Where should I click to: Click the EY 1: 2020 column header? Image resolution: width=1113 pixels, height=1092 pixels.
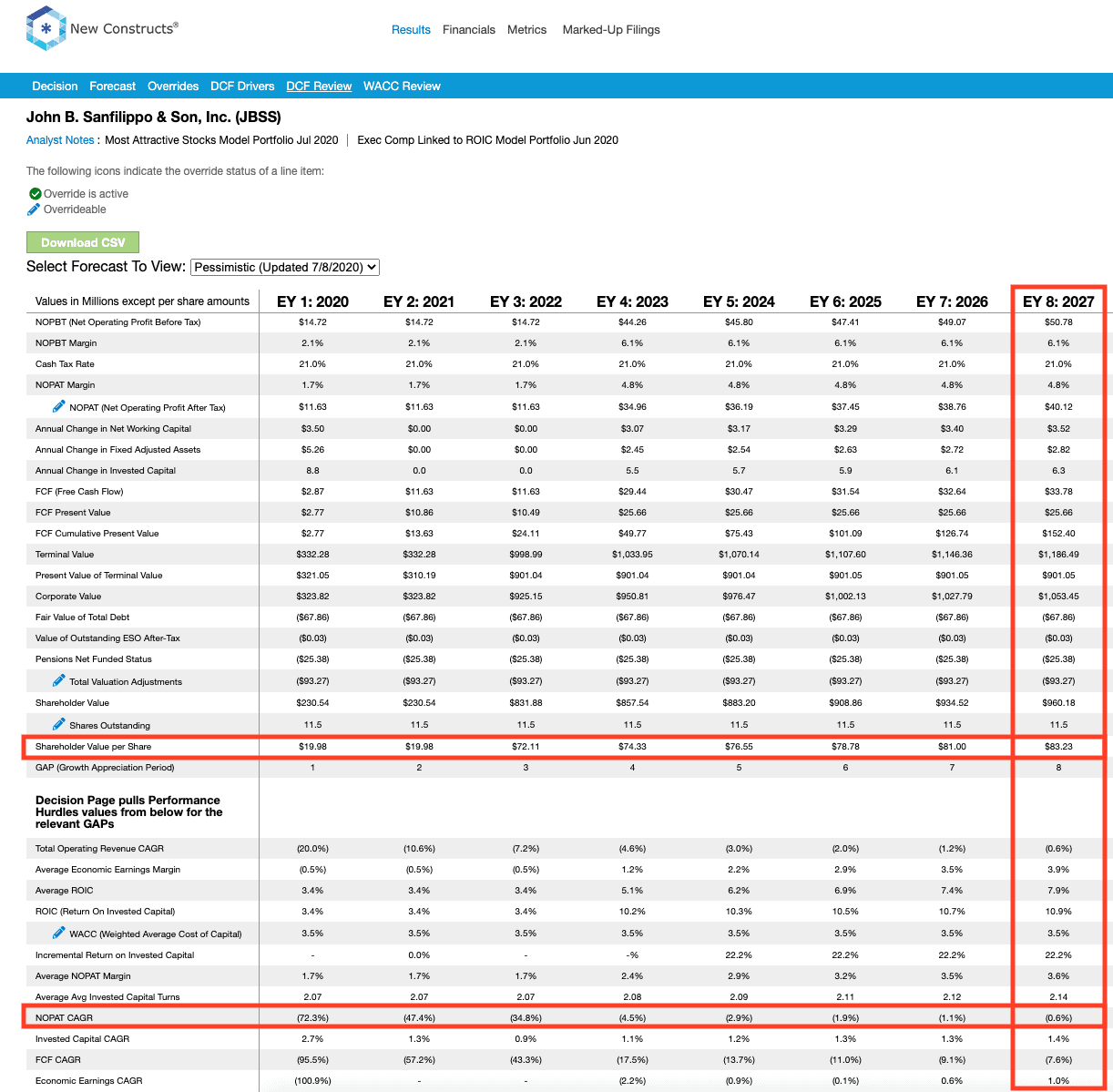[312, 301]
